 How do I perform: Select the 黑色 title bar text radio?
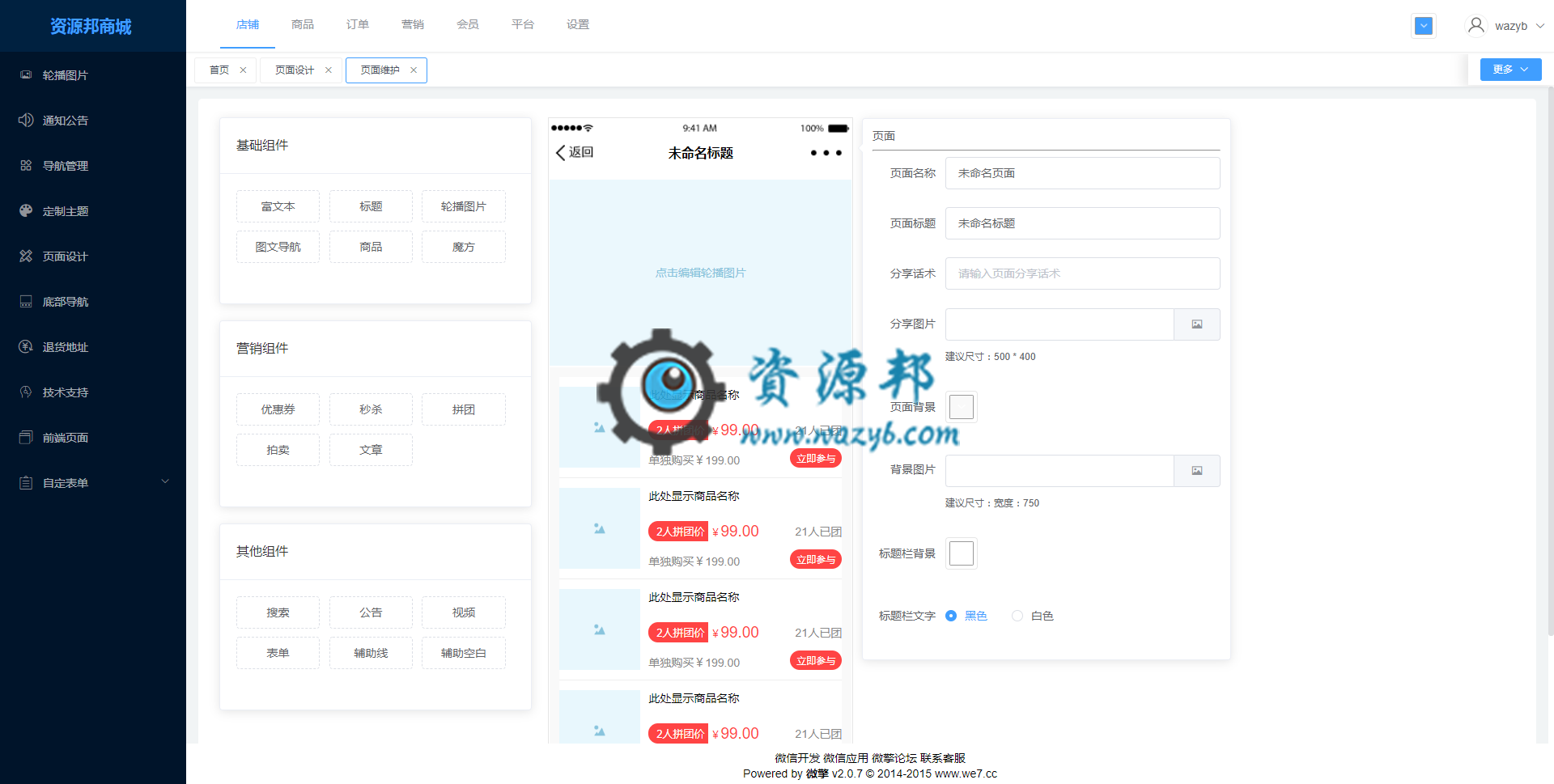[951, 616]
